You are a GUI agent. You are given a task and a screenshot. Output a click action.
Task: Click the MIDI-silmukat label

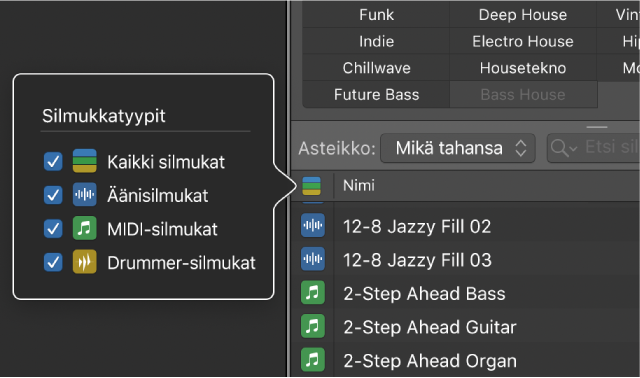point(162,229)
